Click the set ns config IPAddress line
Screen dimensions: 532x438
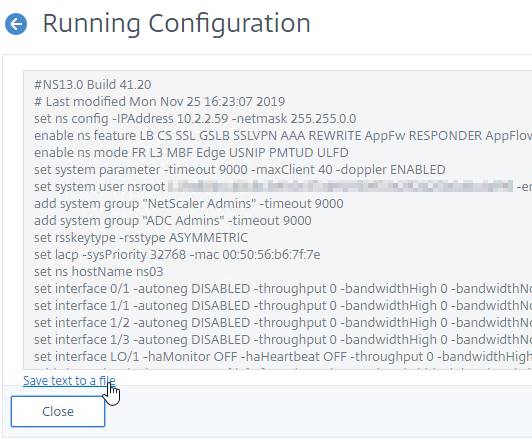pyautogui.click(x=195, y=118)
